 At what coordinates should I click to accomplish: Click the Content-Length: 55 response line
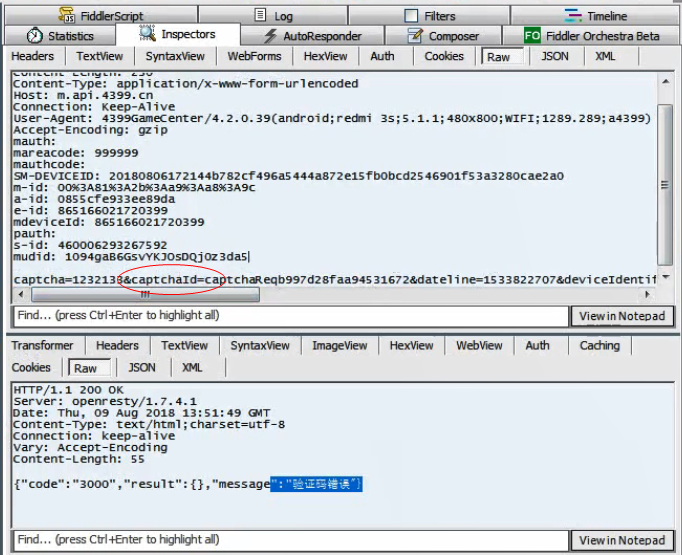(x=79, y=459)
